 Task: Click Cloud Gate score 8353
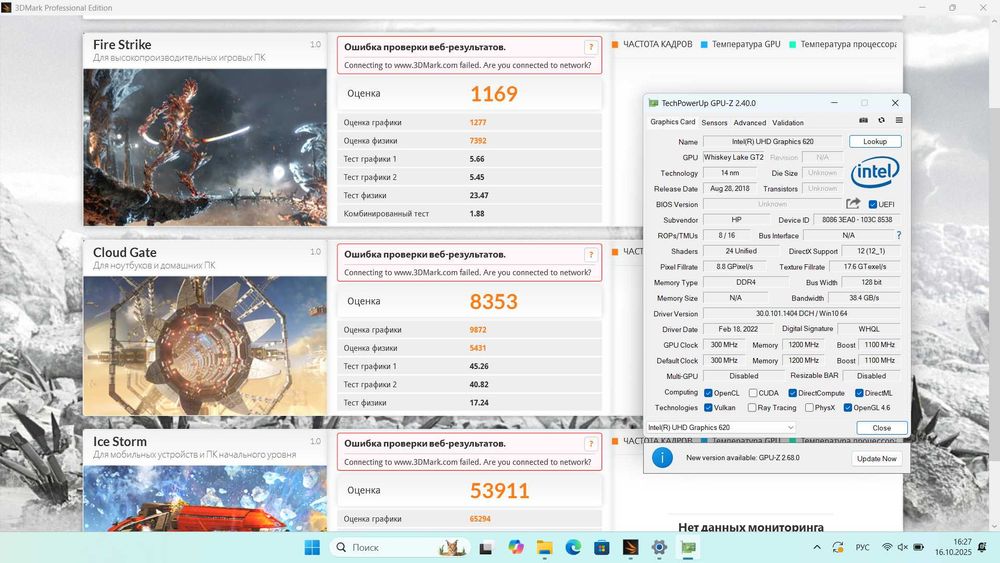pyautogui.click(x=494, y=302)
